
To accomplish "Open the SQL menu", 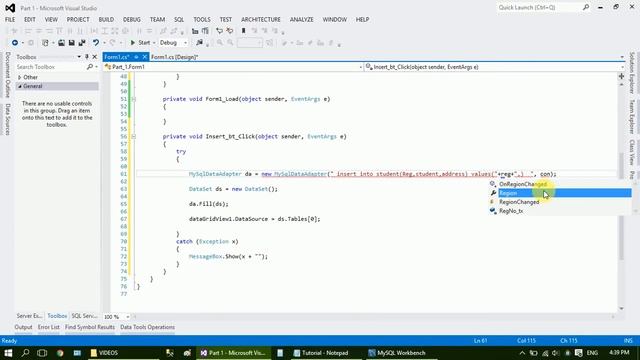I will (x=179, y=19).
